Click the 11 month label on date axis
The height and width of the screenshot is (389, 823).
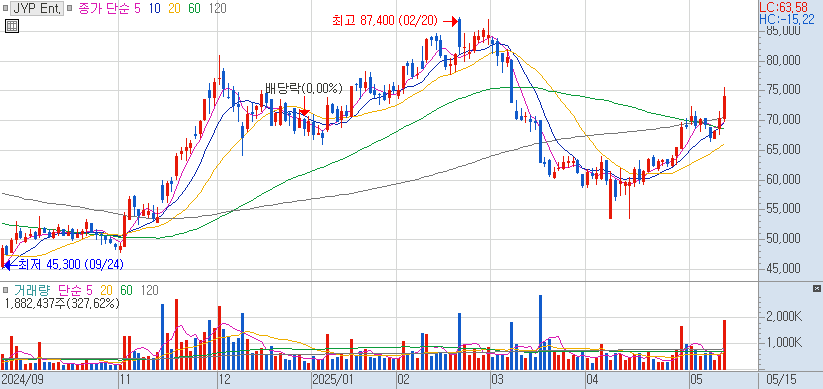pyautogui.click(x=125, y=379)
